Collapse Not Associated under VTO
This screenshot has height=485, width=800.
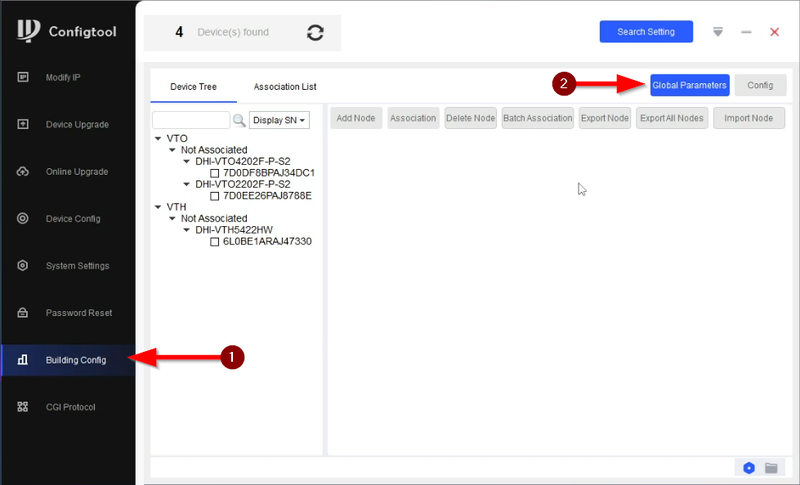(x=172, y=150)
